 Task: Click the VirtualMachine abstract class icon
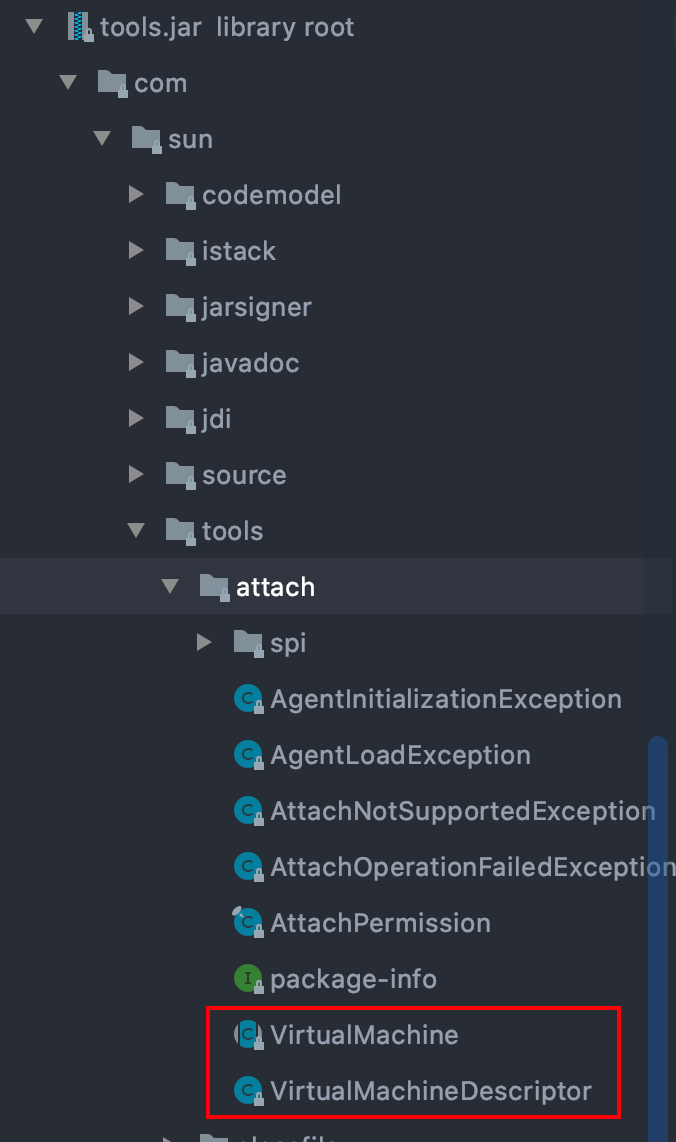coord(247,1035)
